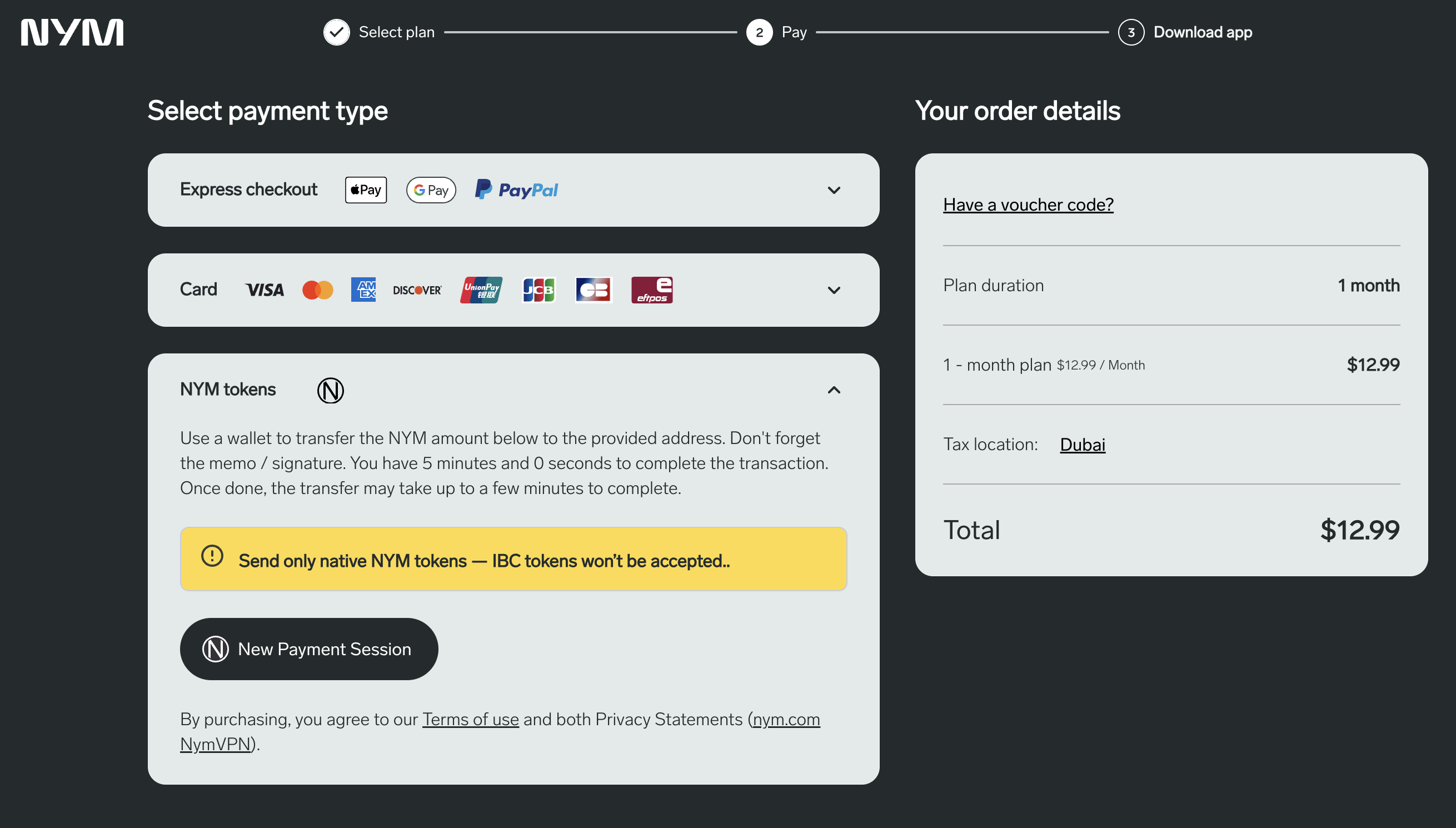
Task: Expand the Express checkout section
Action: (834, 189)
